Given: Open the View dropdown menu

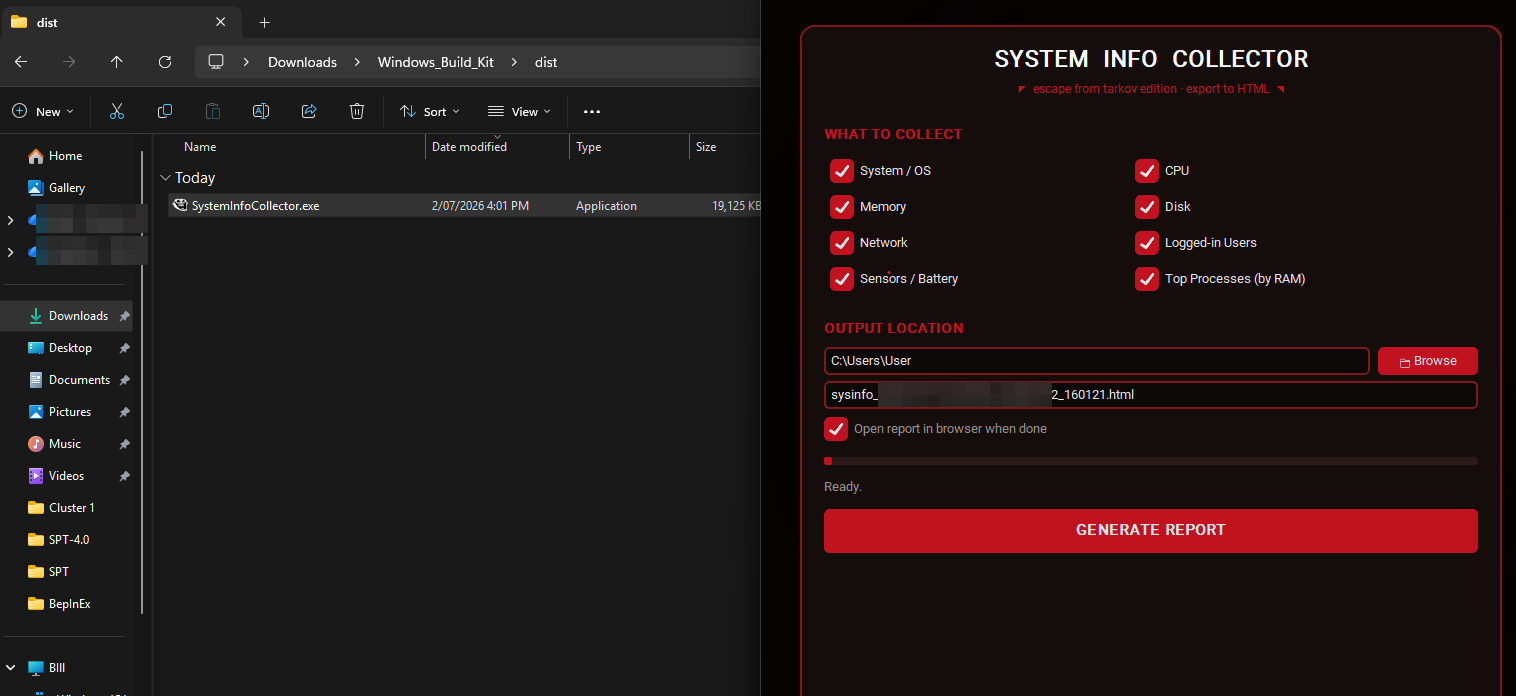Looking at the screenshot, I should coord(519,112).
